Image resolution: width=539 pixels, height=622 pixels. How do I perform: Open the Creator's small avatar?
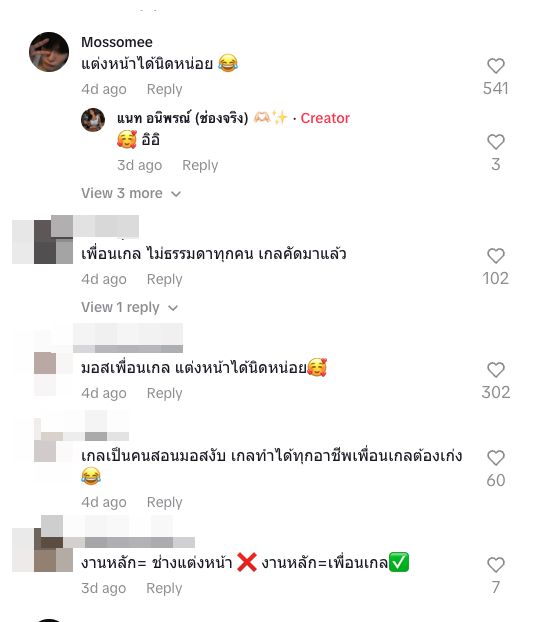pyautogui.click(x=93, y=120)
